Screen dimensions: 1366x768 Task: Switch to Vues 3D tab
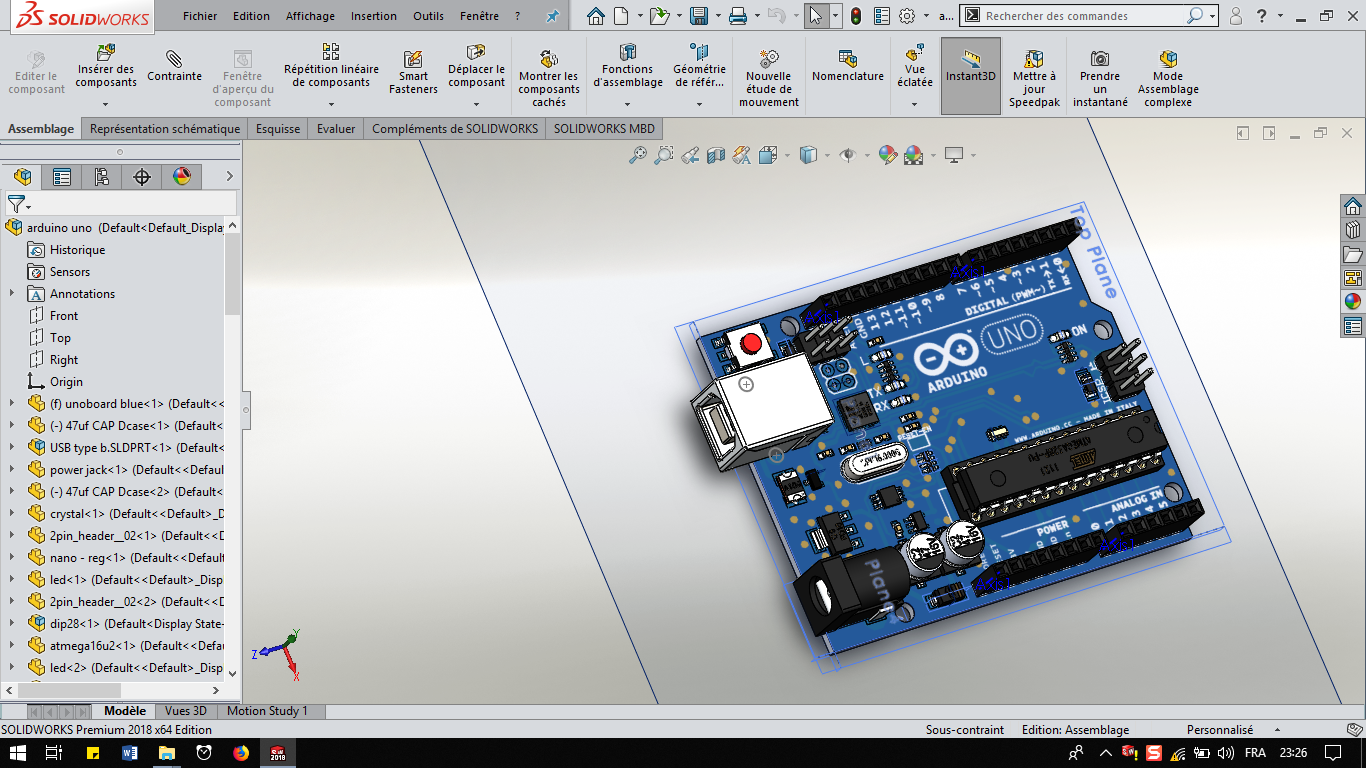(186, 711)
